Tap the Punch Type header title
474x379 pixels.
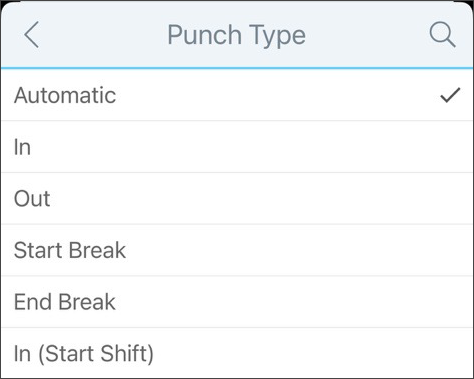(x=236, y=35)
